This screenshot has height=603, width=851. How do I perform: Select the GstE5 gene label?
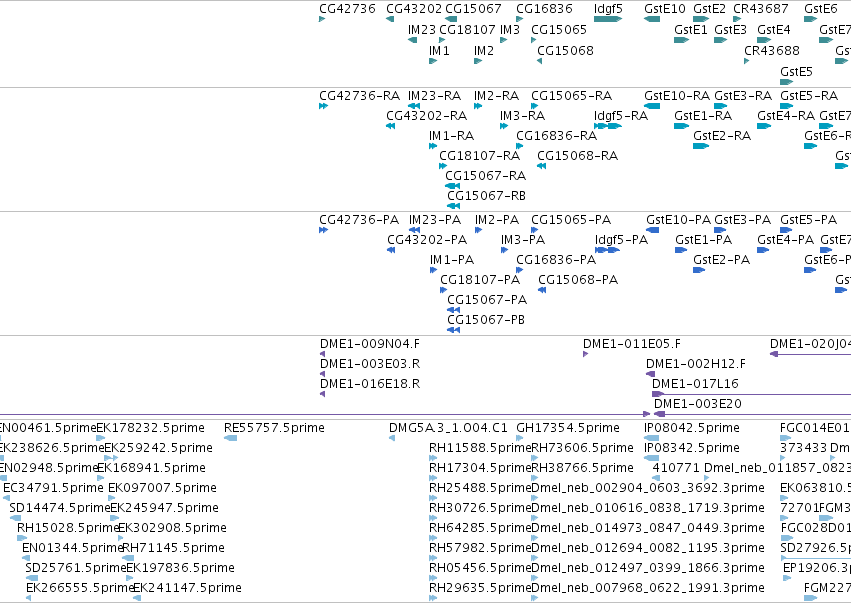796,72
